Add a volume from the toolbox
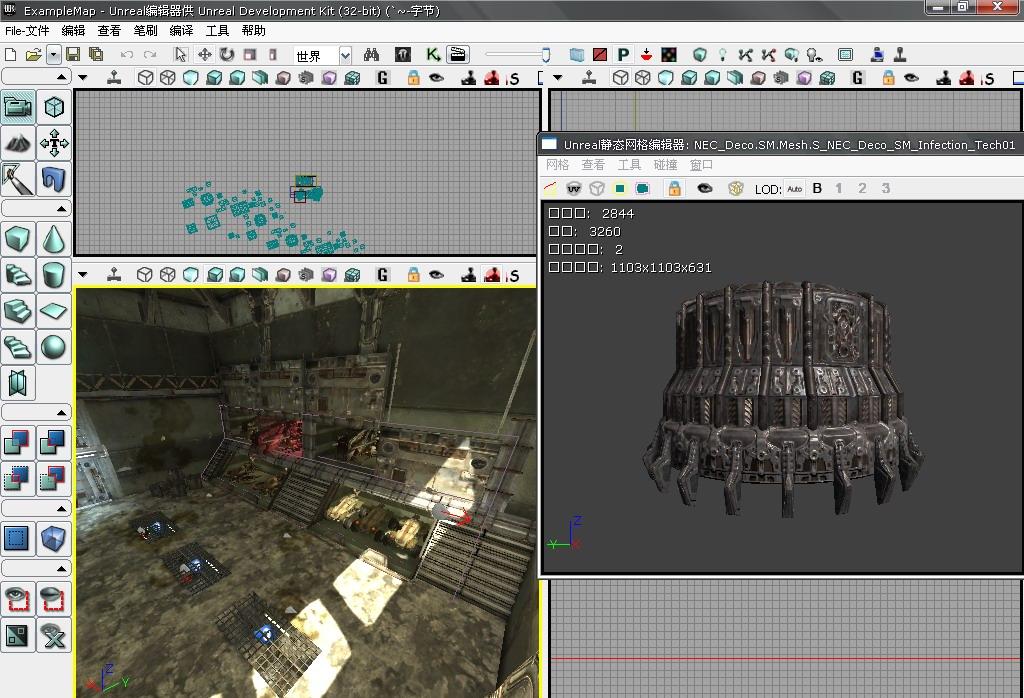The image size is (1024, 698). (54, 539)
